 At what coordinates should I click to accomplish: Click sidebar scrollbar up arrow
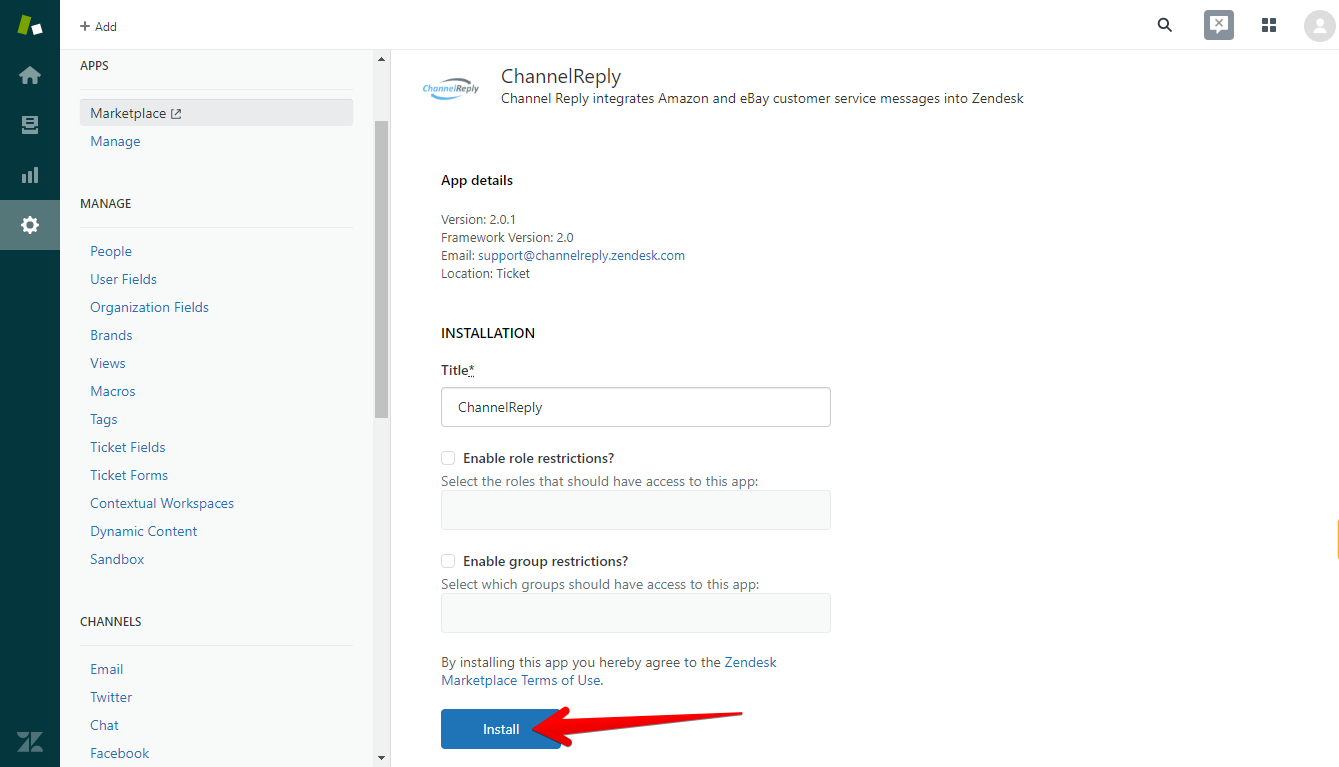point(381,59)
